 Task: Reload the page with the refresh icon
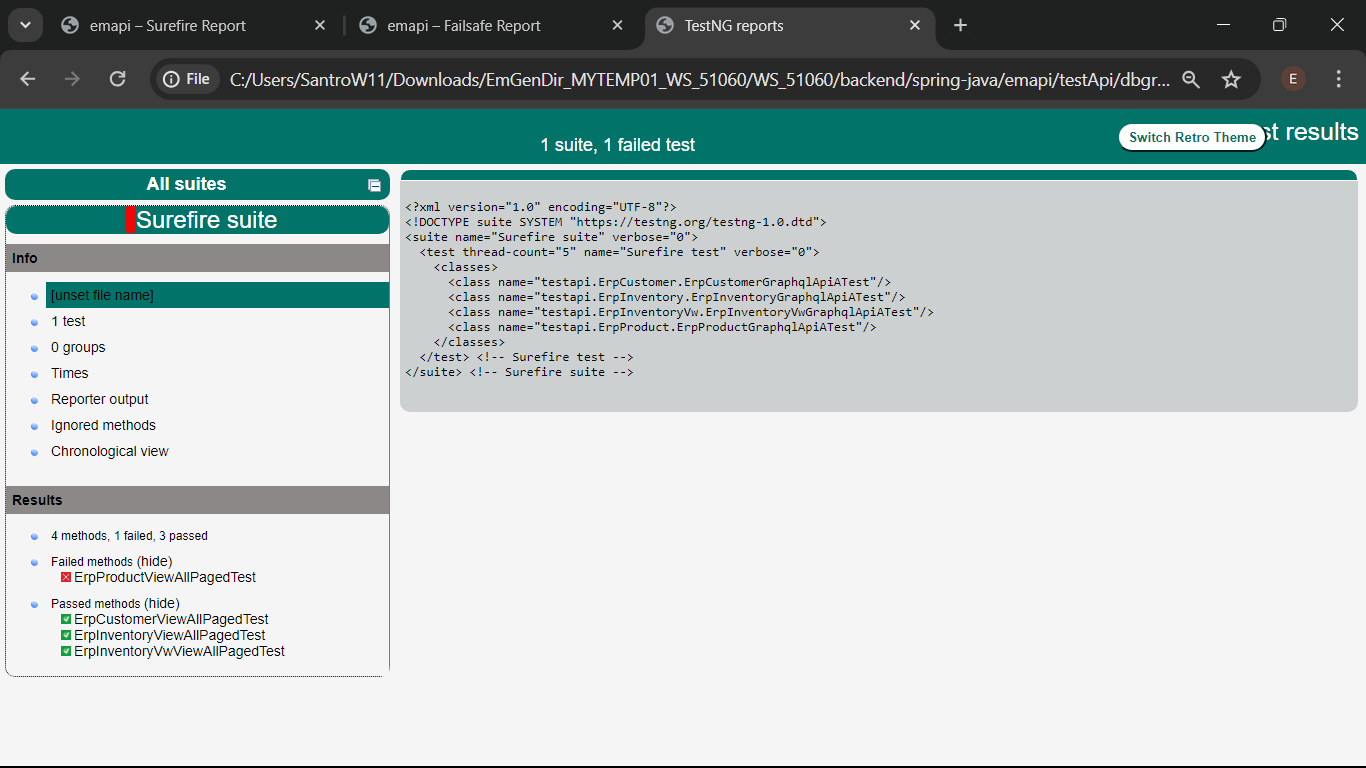(x=117, y=79)
